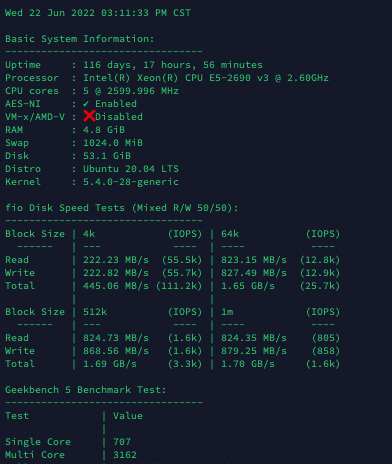Click the 4k total IOPS value 111.2k

[x=179, y=286]
